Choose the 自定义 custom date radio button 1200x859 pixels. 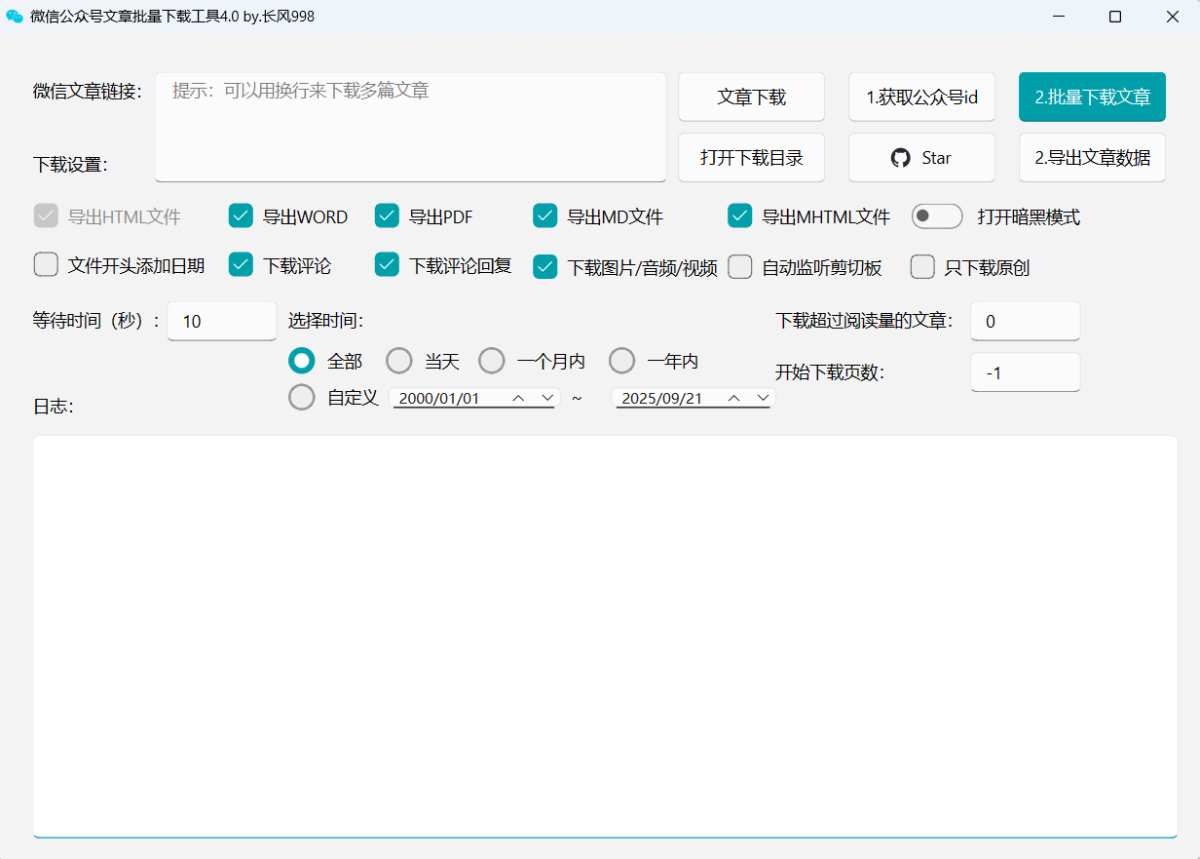(x=301, y=397)
